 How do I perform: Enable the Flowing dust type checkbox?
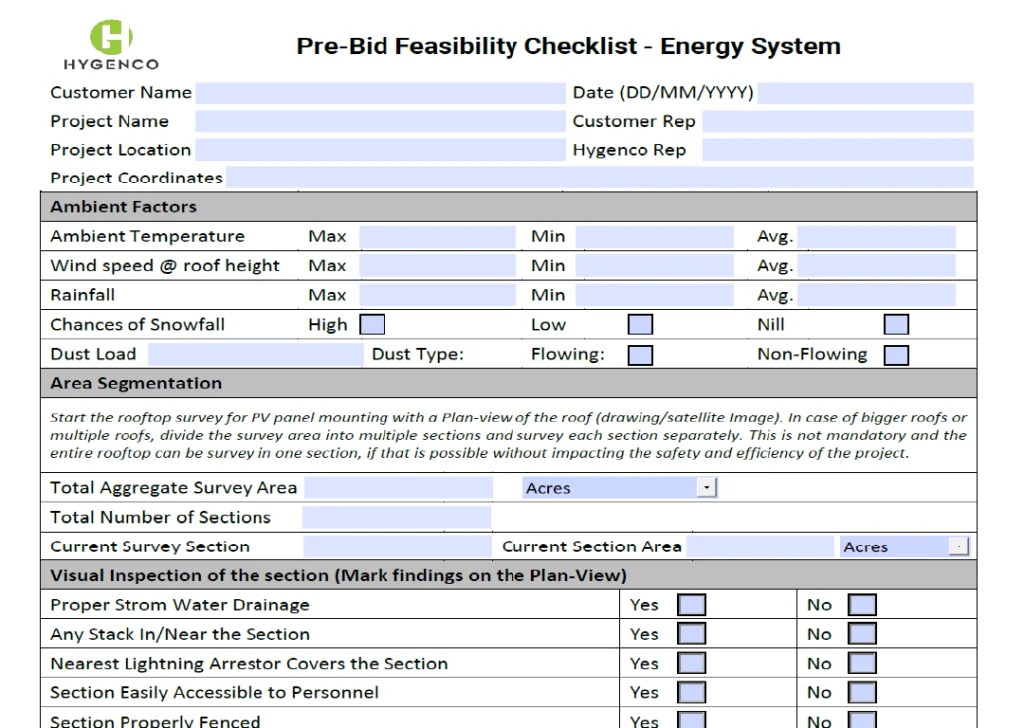tap(640, 355)
